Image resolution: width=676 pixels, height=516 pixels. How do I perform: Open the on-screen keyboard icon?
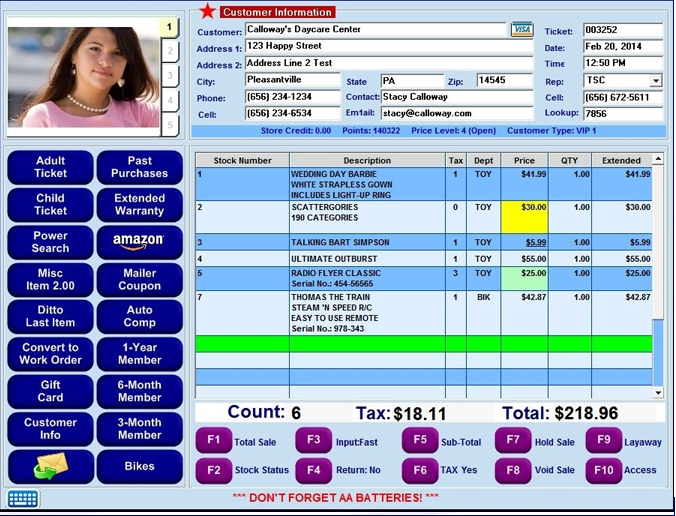(x=23, y=499)
